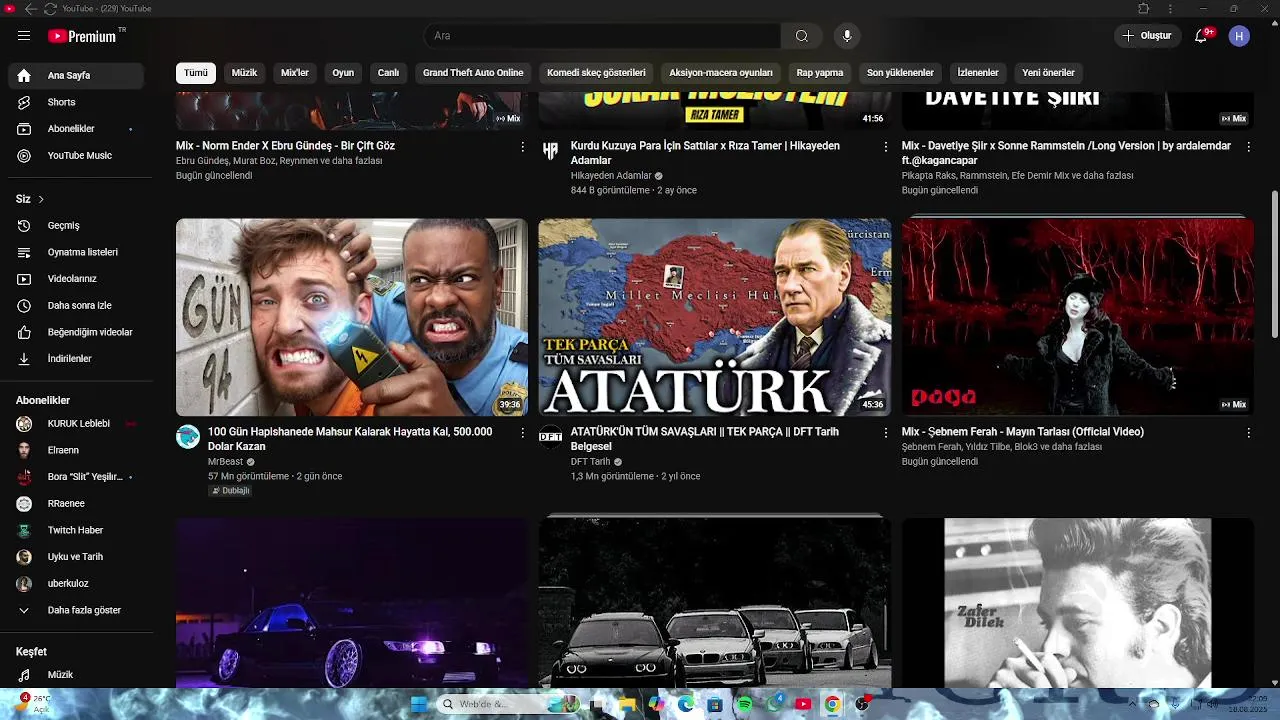Open Elraenn channel subscription
Viewport: 1280px width, 720px height.
pyautogui.click(x=76, y=450)
